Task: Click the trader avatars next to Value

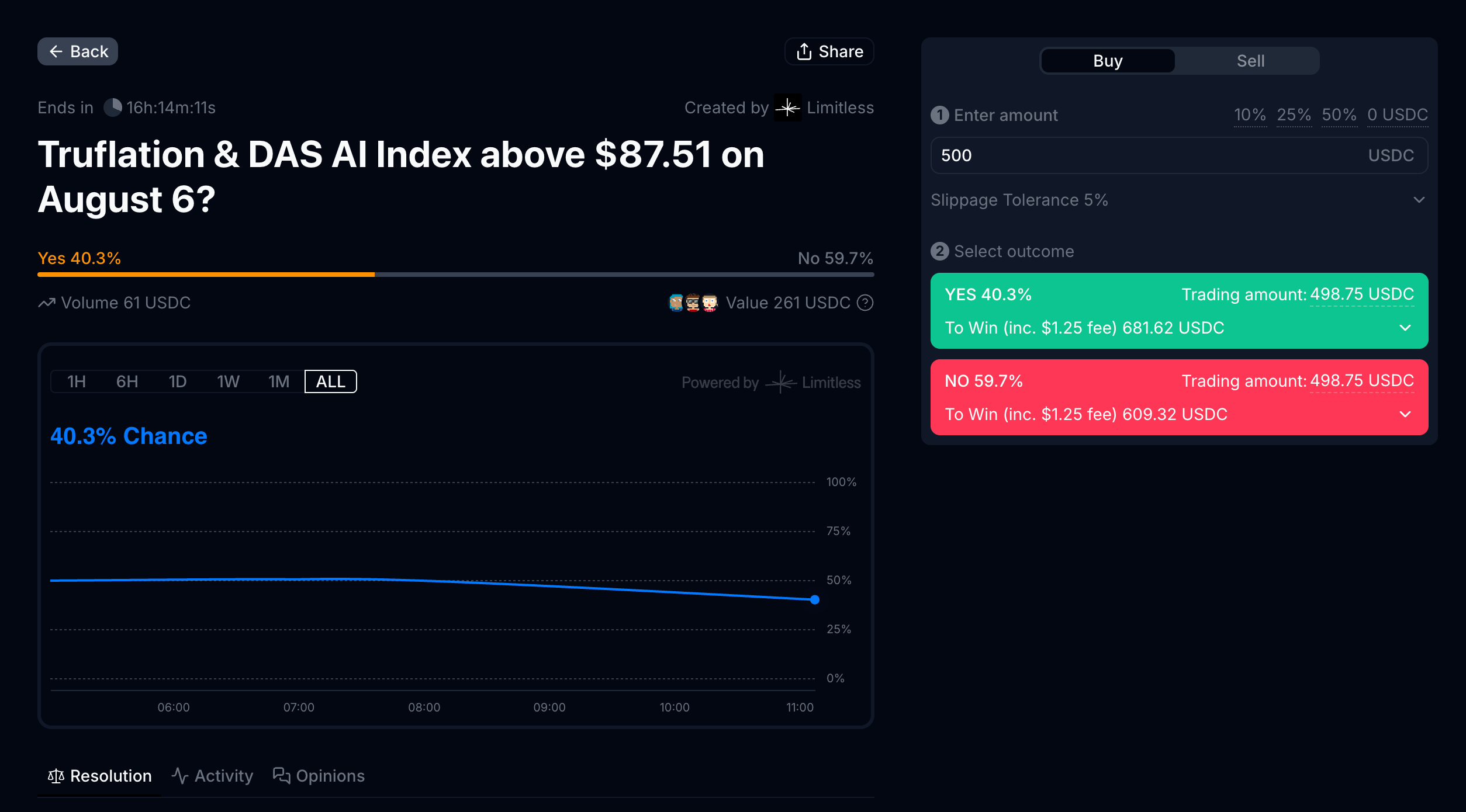Action: [x=693, y=303]
